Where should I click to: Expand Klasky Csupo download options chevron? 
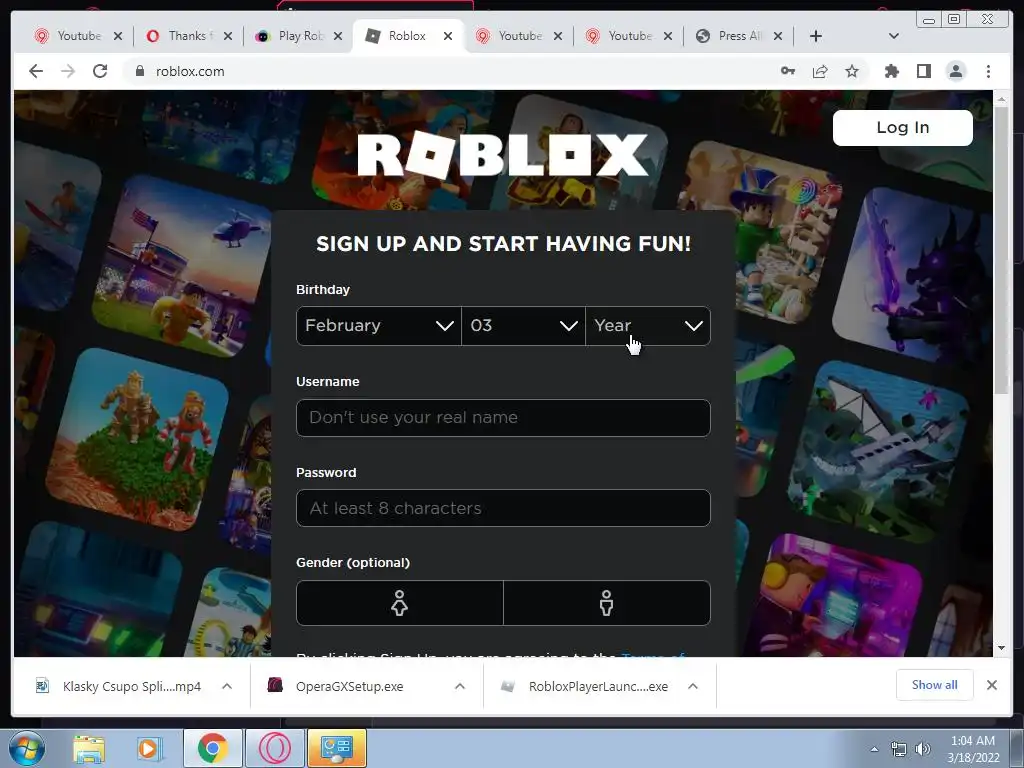pyautogui.click(x=227, y=686)
